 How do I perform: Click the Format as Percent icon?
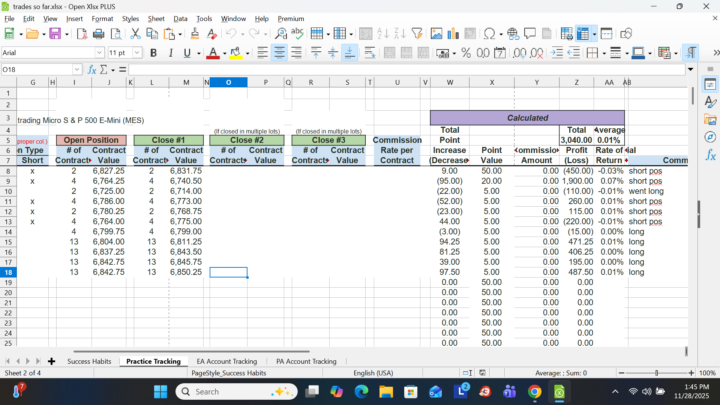466,53
